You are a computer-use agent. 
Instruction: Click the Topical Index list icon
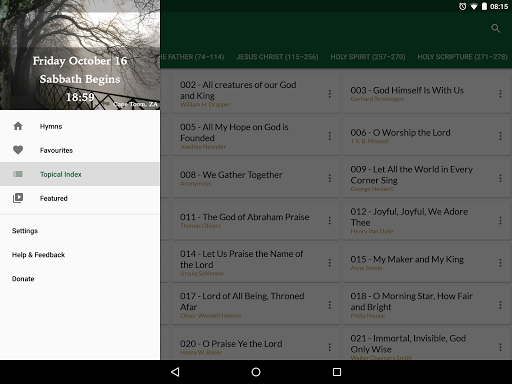(x=18, y=174)
